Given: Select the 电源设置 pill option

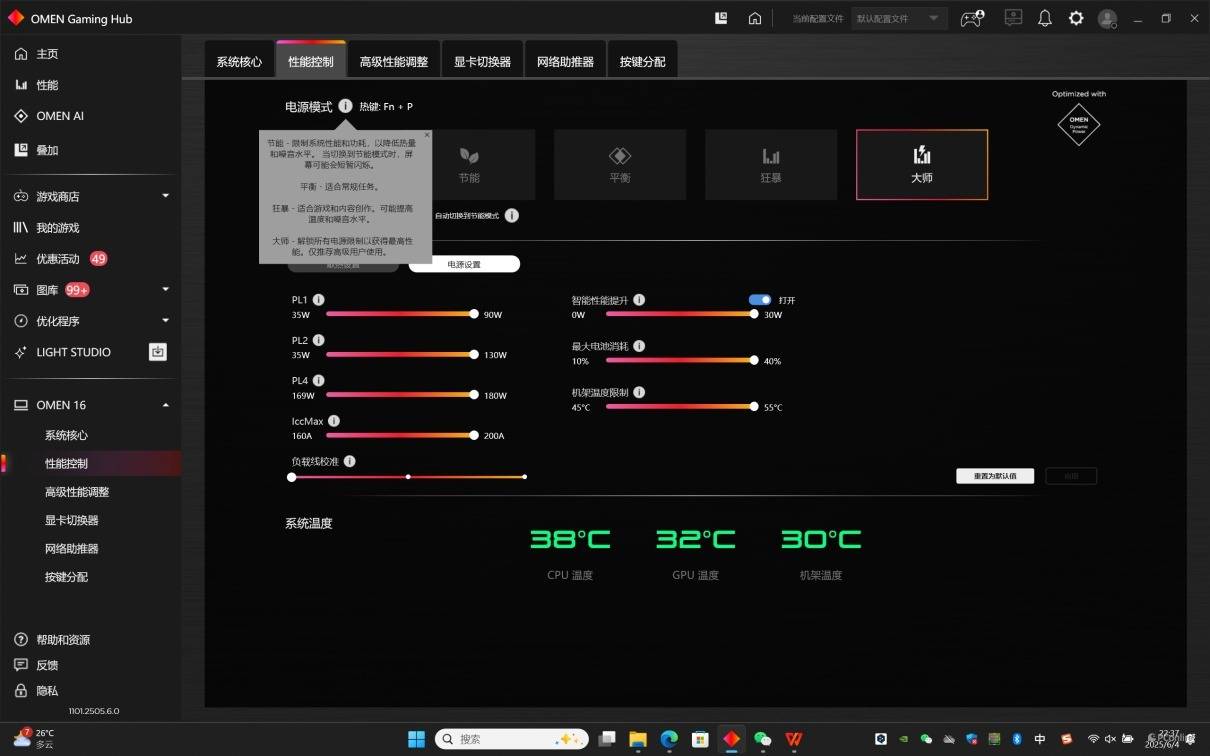Looking at the screenshot, I should coord(464,264).
